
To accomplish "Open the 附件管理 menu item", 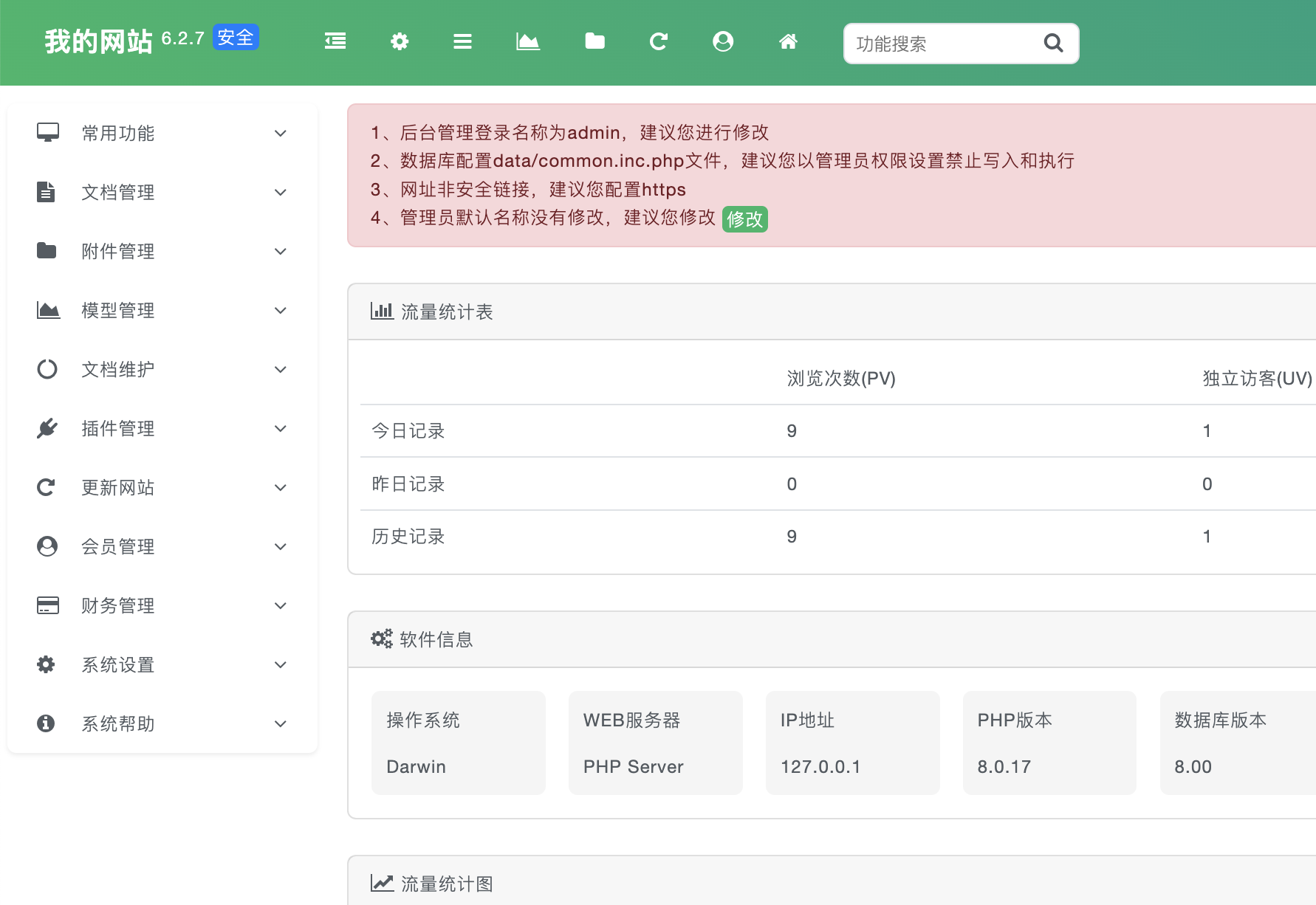I will pyautogui.click(x=162, y=251).
